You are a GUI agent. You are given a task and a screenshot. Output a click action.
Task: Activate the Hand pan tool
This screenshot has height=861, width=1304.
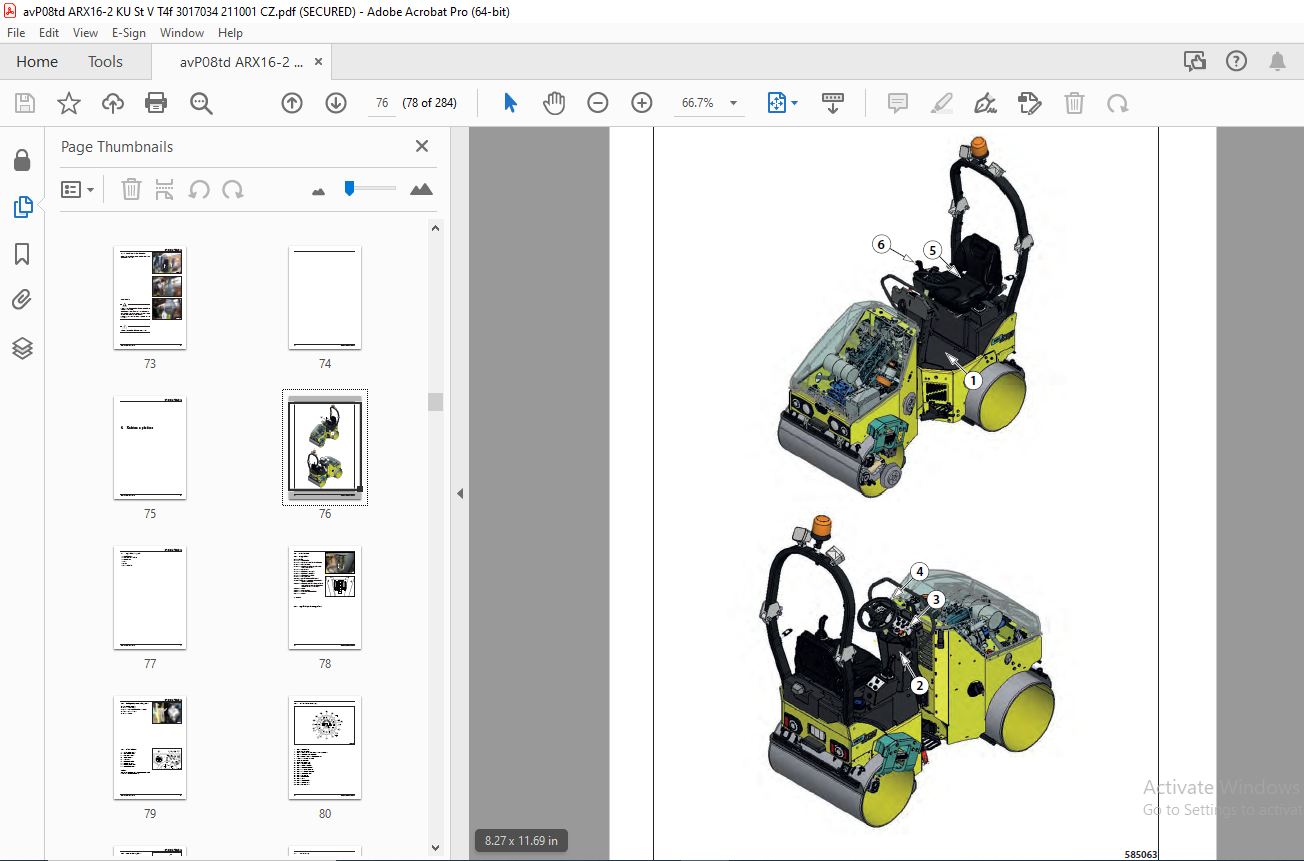(553, 103)
